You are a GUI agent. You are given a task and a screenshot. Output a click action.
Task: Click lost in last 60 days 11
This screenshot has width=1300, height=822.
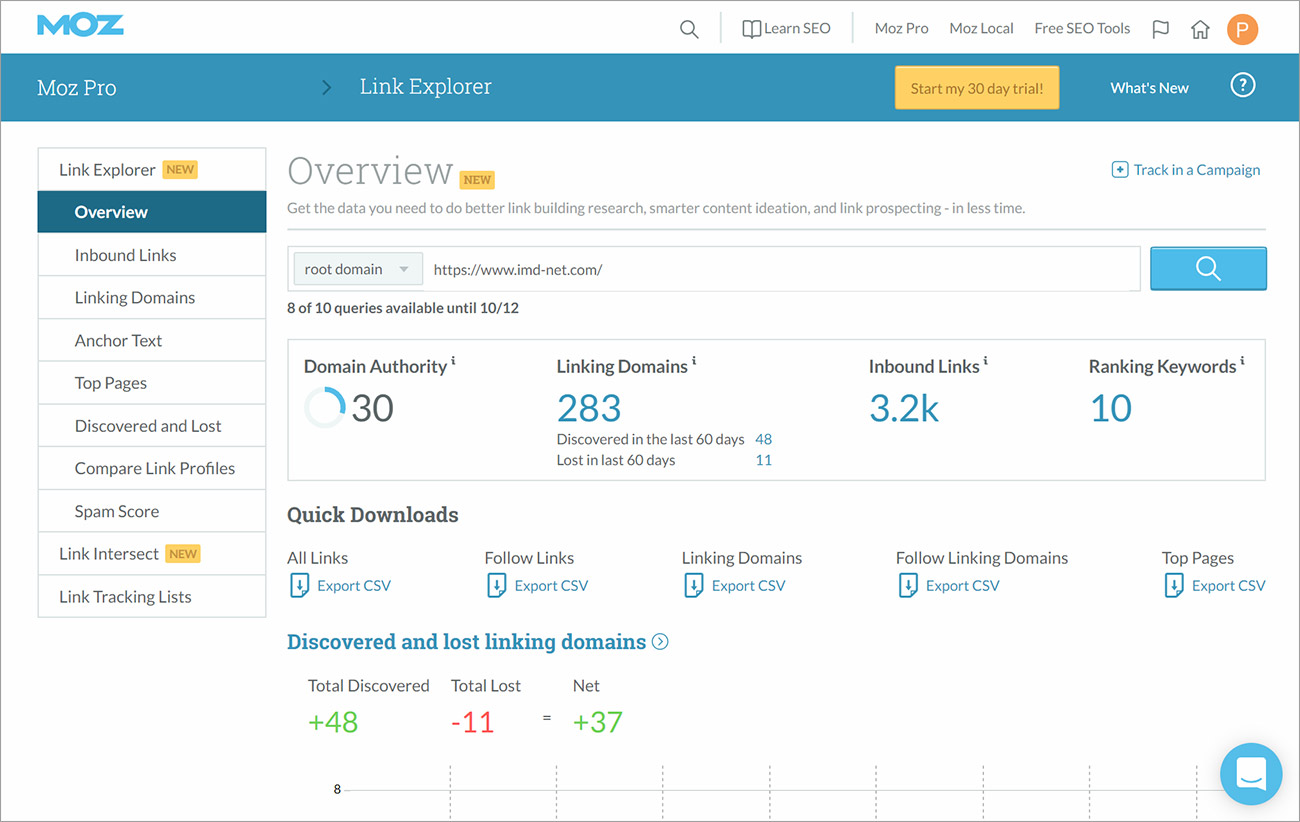click(764, 461)
